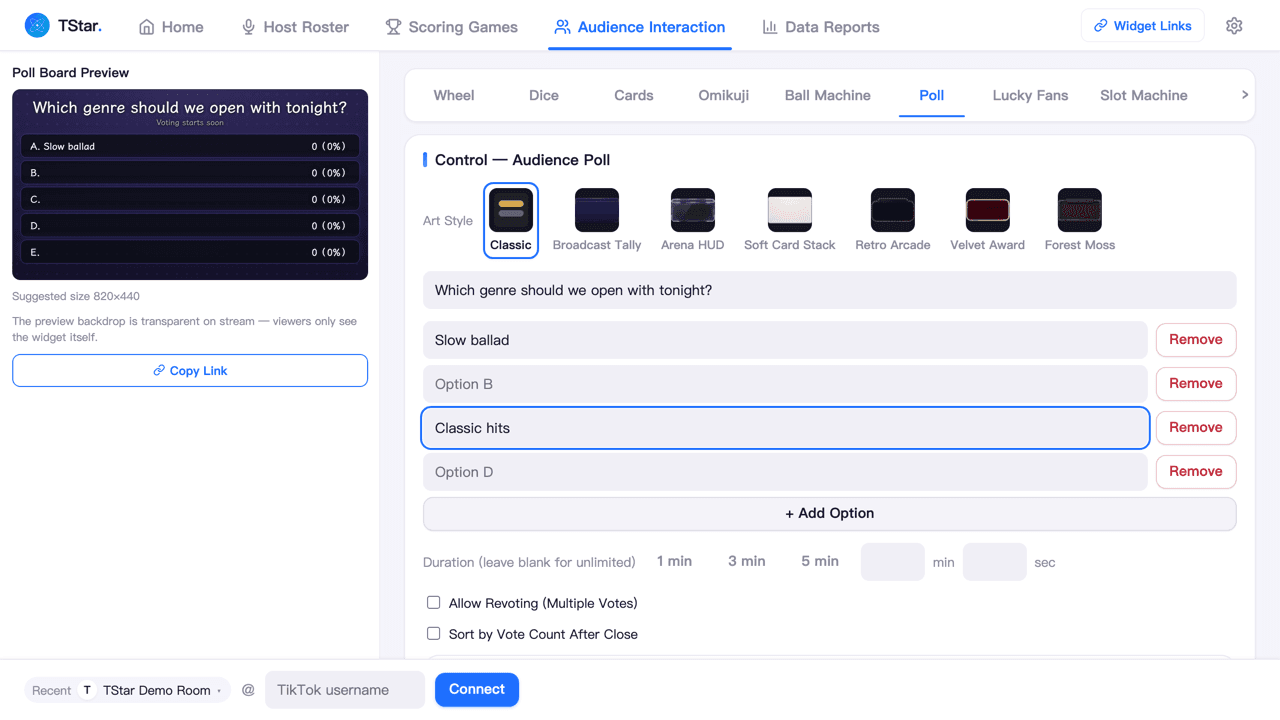
Task: Go to the Home page
Action: (x=171, y=27)
